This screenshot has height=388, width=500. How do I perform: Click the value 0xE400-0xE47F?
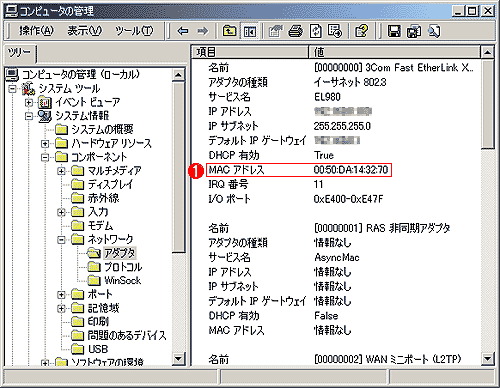[348, 199]
